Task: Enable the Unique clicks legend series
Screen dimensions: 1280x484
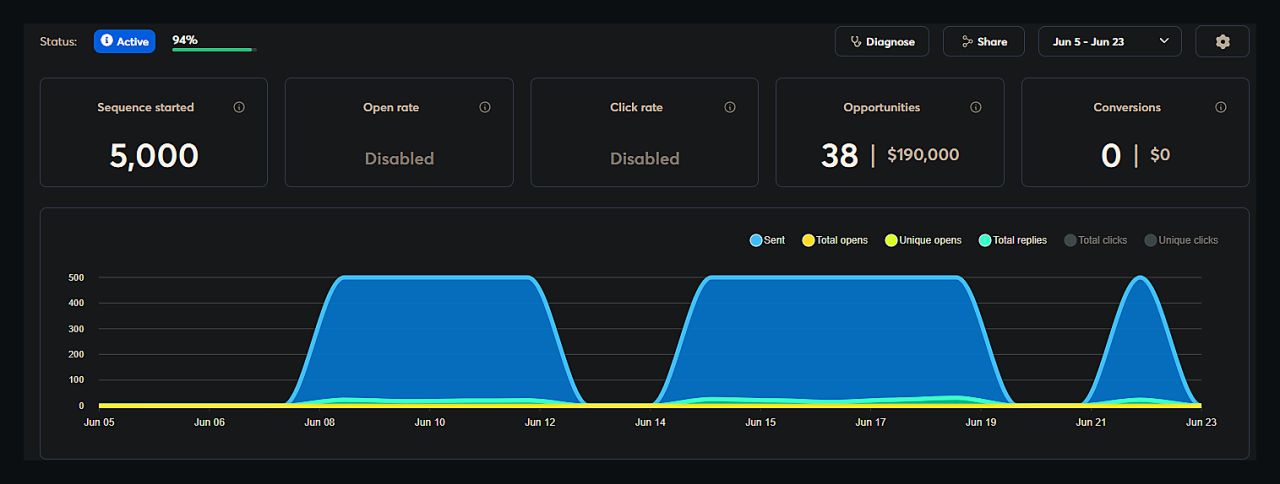Action: (x=1181, y=240)
